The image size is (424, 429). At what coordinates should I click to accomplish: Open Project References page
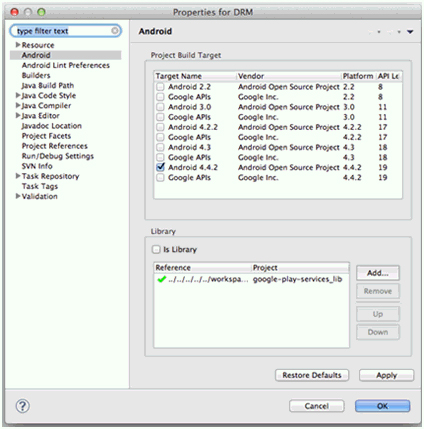tap(55, 146)
